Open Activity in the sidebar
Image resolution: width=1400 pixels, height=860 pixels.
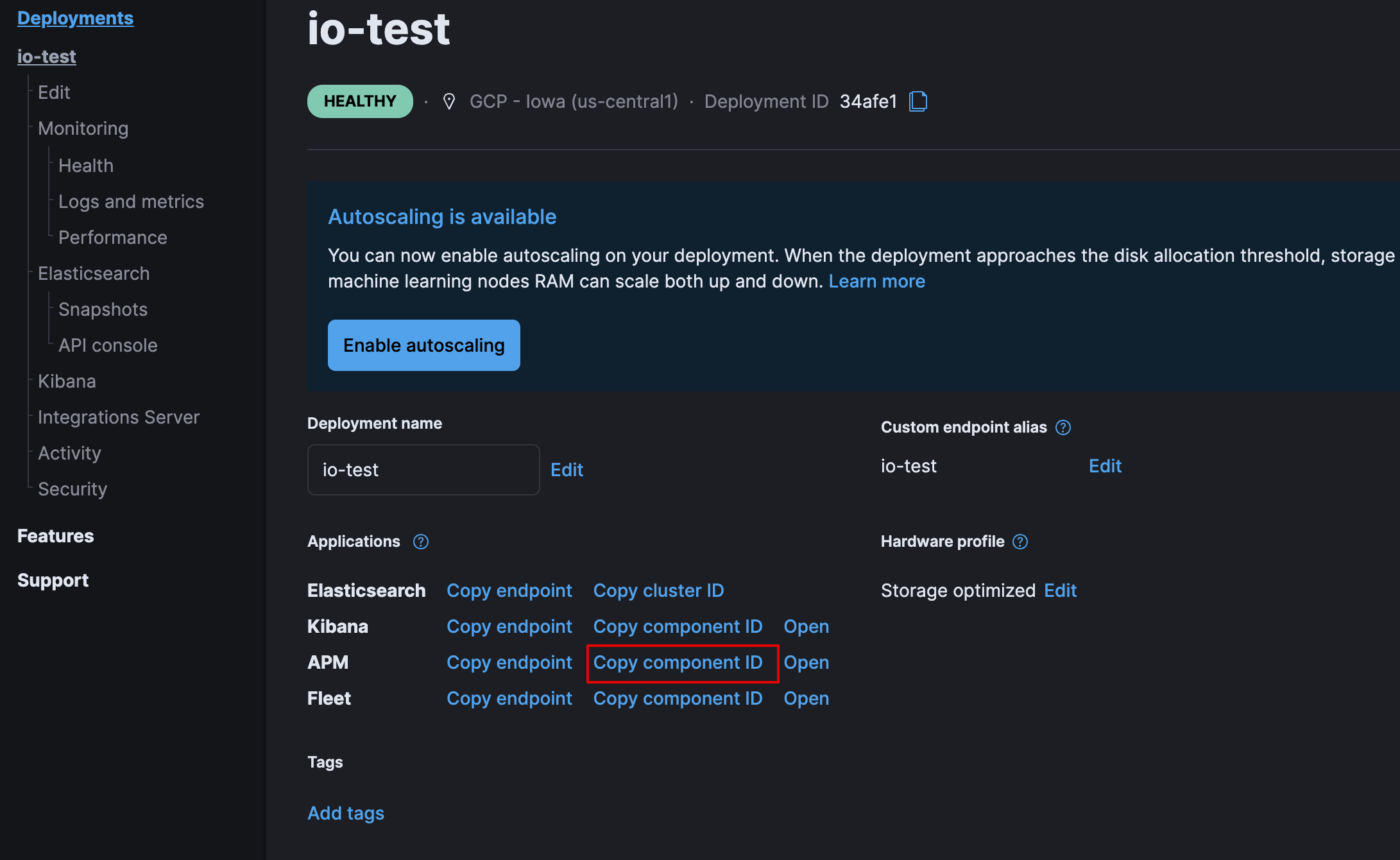tap(69, 453)
